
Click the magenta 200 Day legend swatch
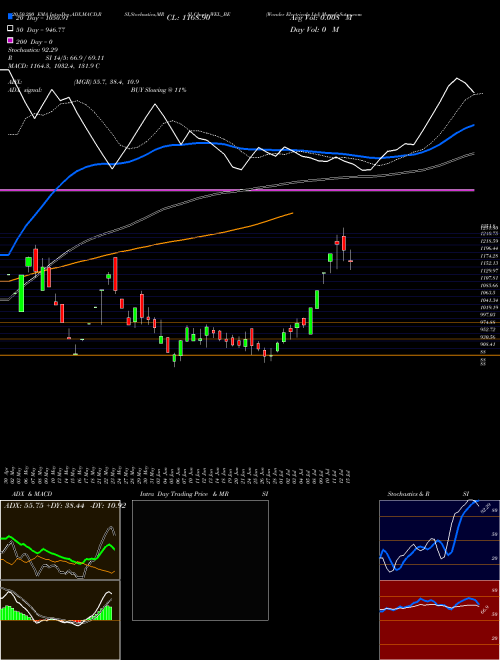tap(10, 40)
